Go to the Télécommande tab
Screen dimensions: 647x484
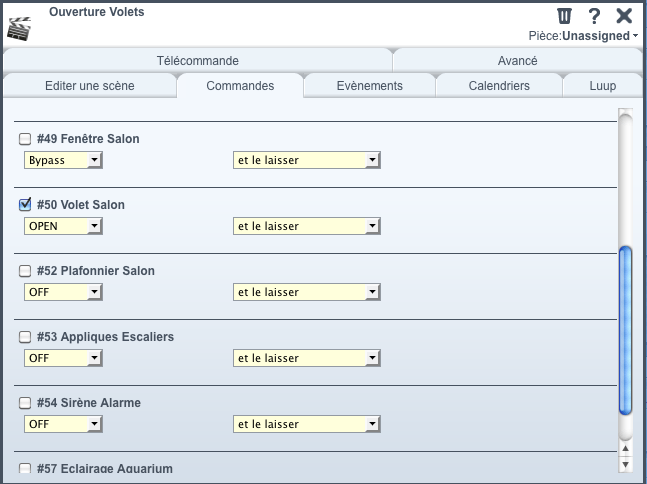tap(198, 61)
